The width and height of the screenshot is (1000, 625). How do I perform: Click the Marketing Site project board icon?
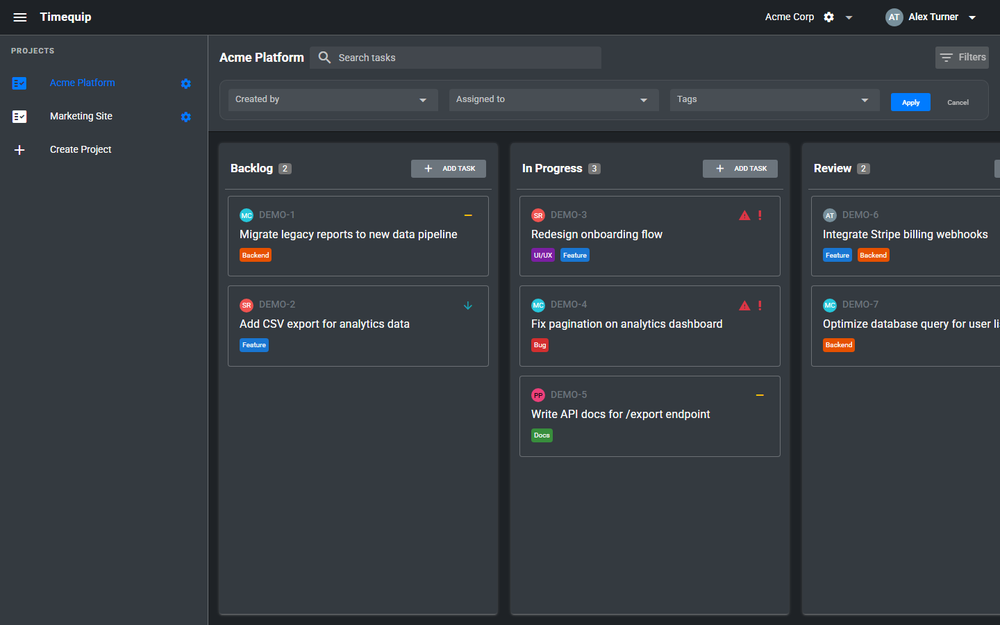[x=19, y=117]
